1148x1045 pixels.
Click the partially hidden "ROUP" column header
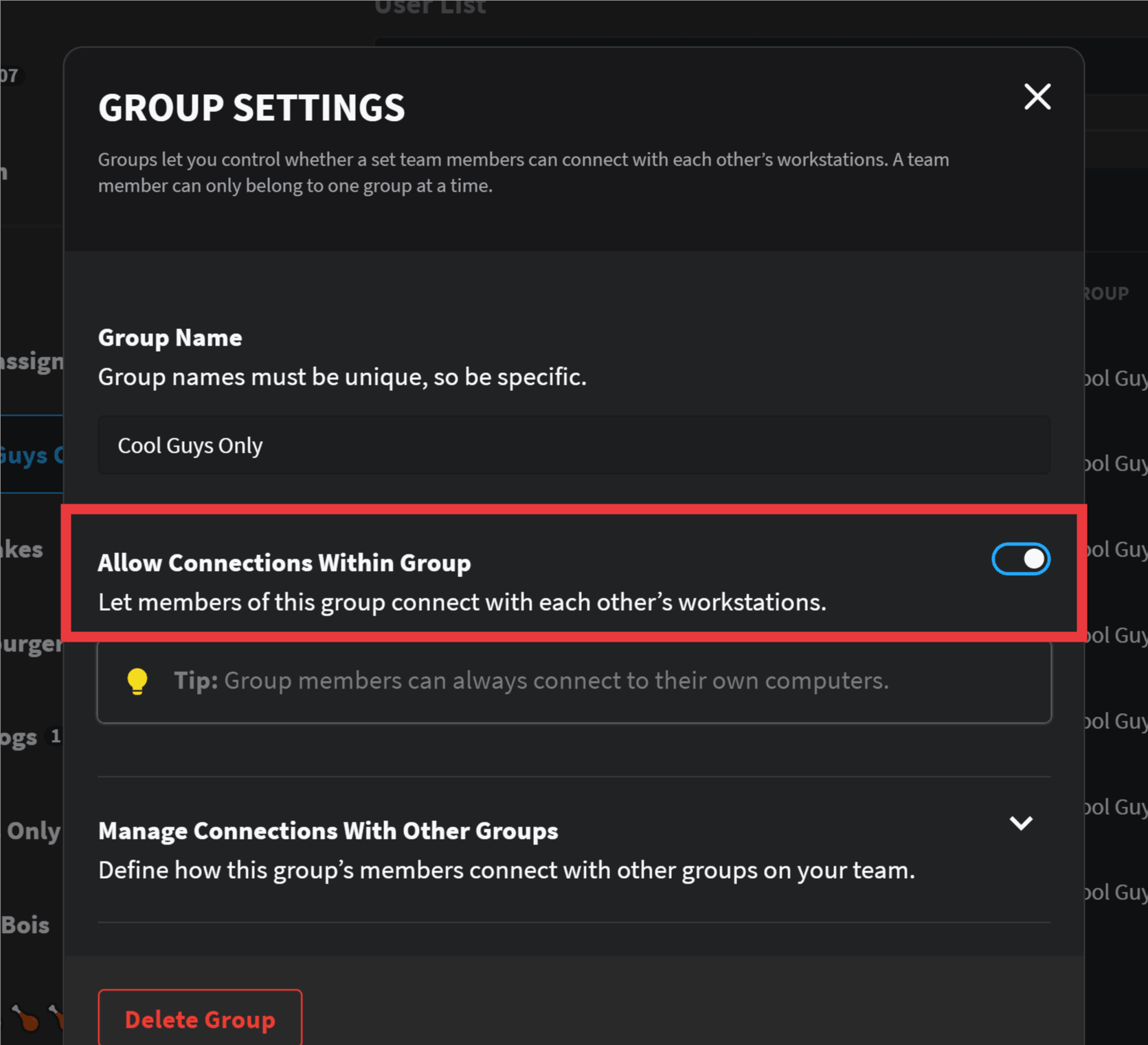coord(1106,293)
